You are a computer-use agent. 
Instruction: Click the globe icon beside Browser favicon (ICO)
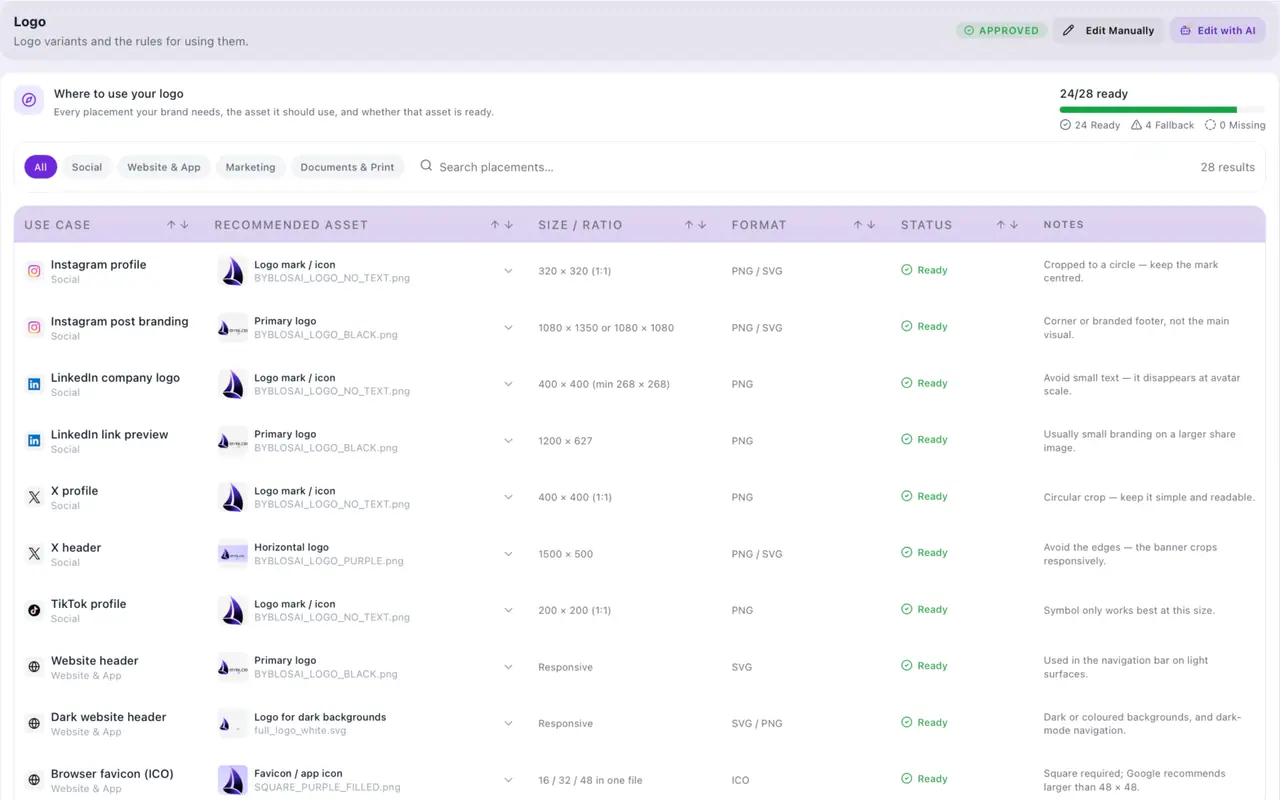34,780
